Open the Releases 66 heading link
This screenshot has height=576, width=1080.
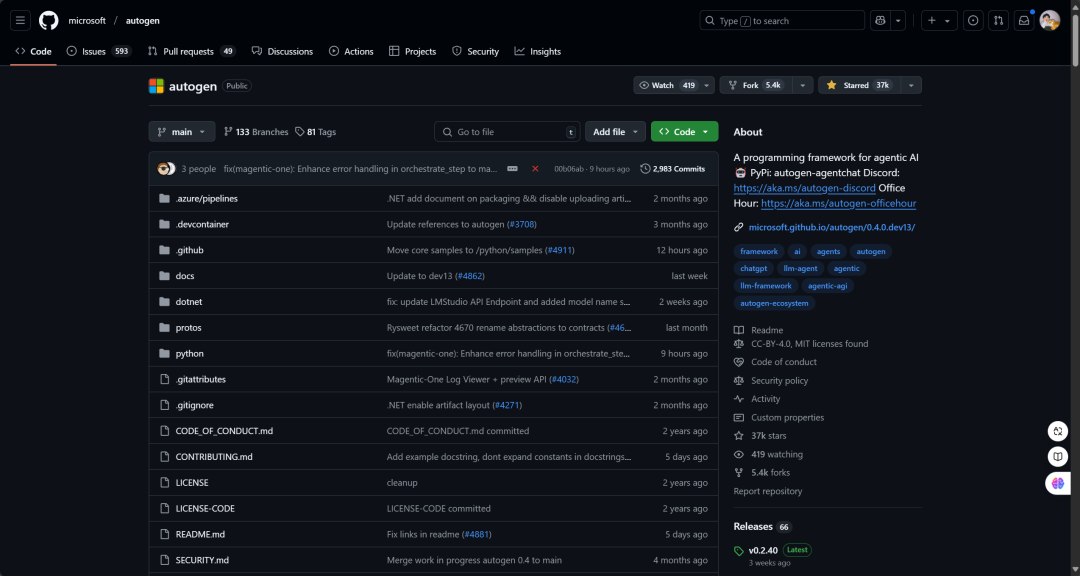[761, 526]
